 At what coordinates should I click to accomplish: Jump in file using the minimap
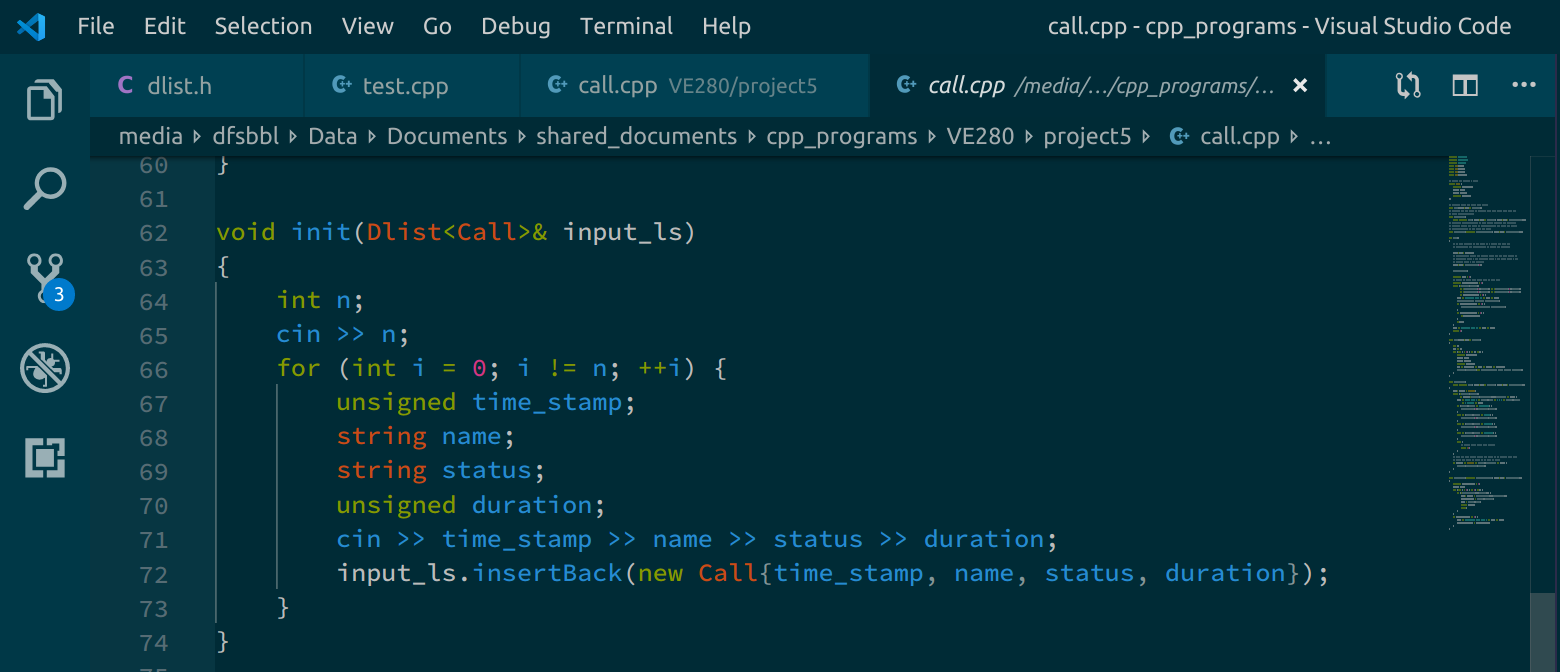1483,400
